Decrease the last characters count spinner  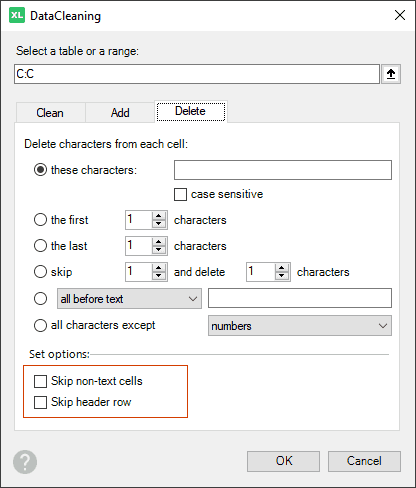159,250
